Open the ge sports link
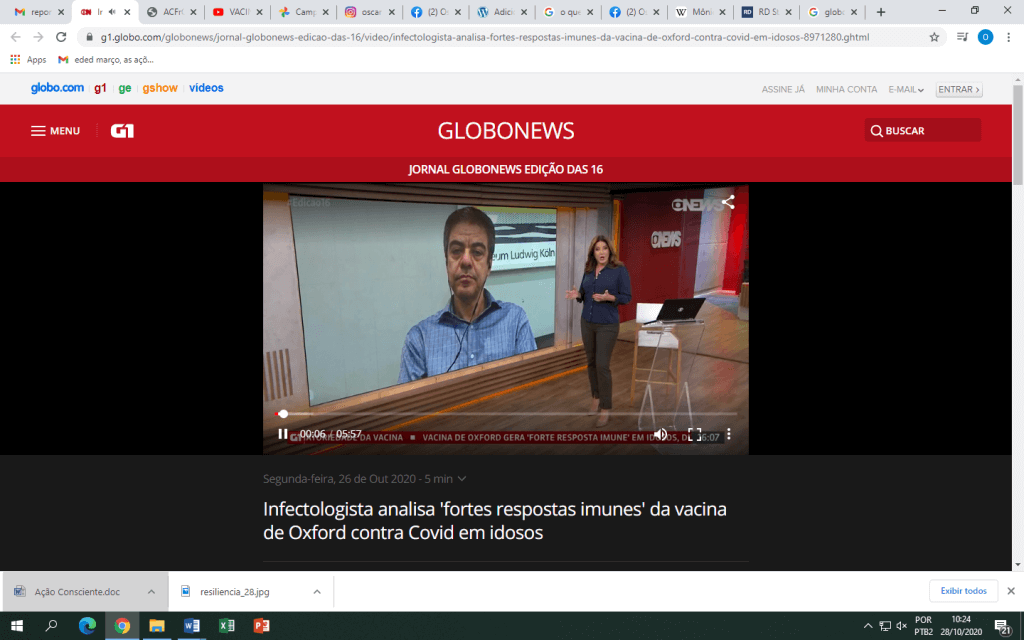Screen dimensions: 1024x640 (x=125, y=88)
